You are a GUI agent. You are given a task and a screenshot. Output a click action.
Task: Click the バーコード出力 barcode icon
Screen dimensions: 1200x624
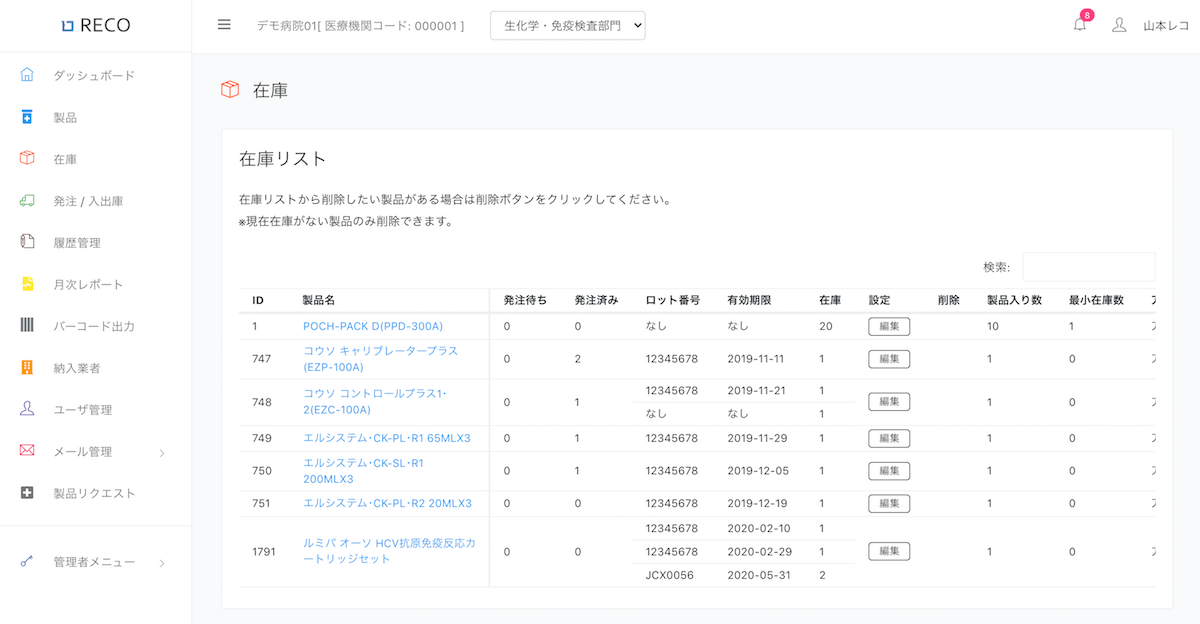[27, 326]
